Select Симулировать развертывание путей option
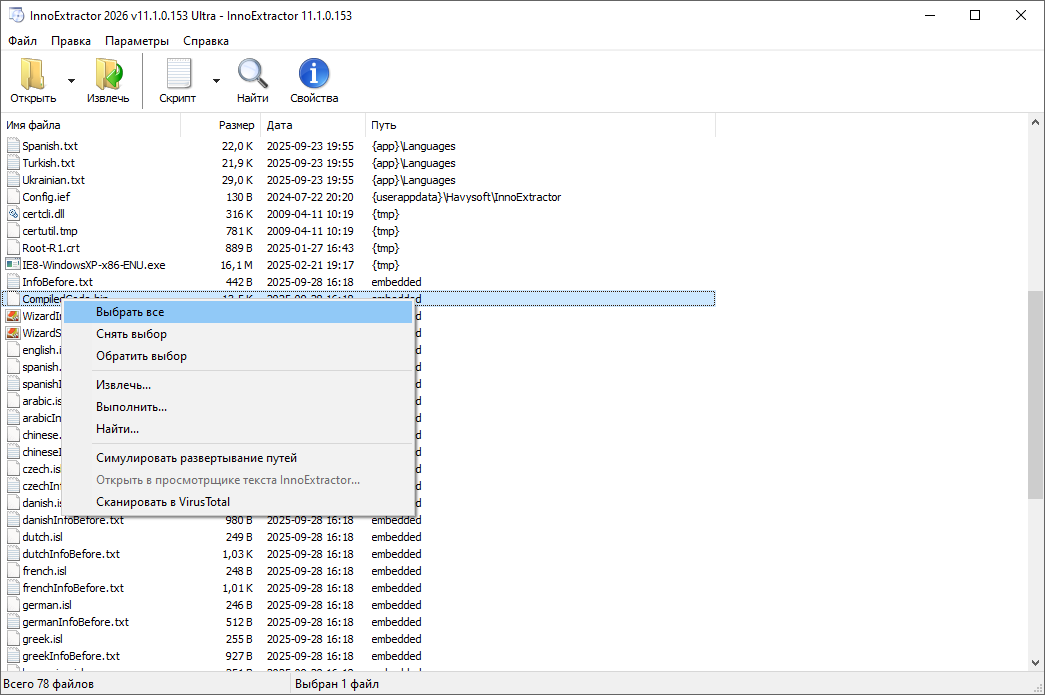Viewport: 1045px width, 695px height. [196, 458]
